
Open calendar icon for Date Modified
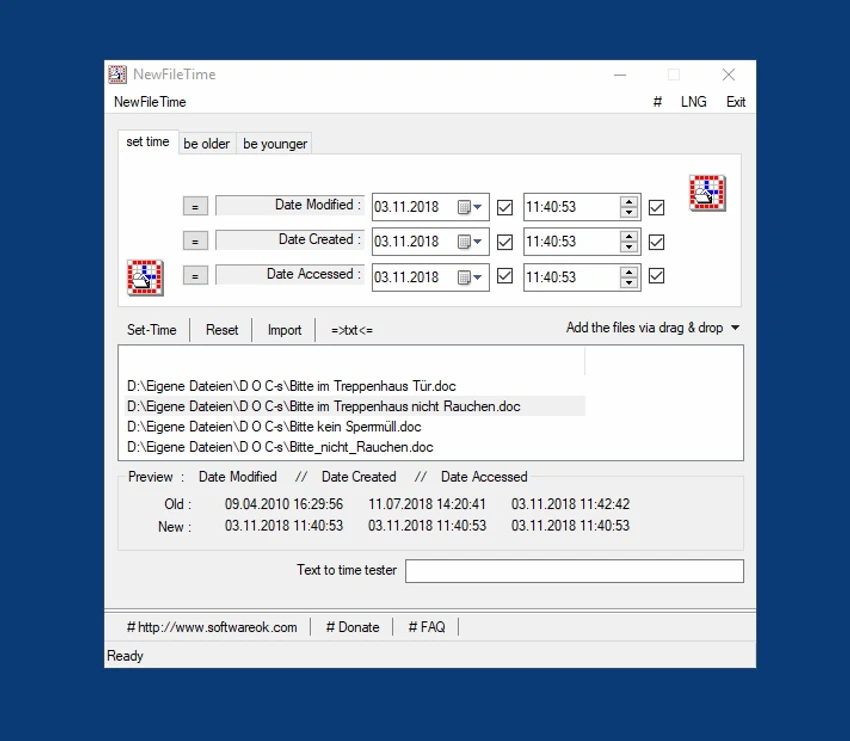point(463,207)
